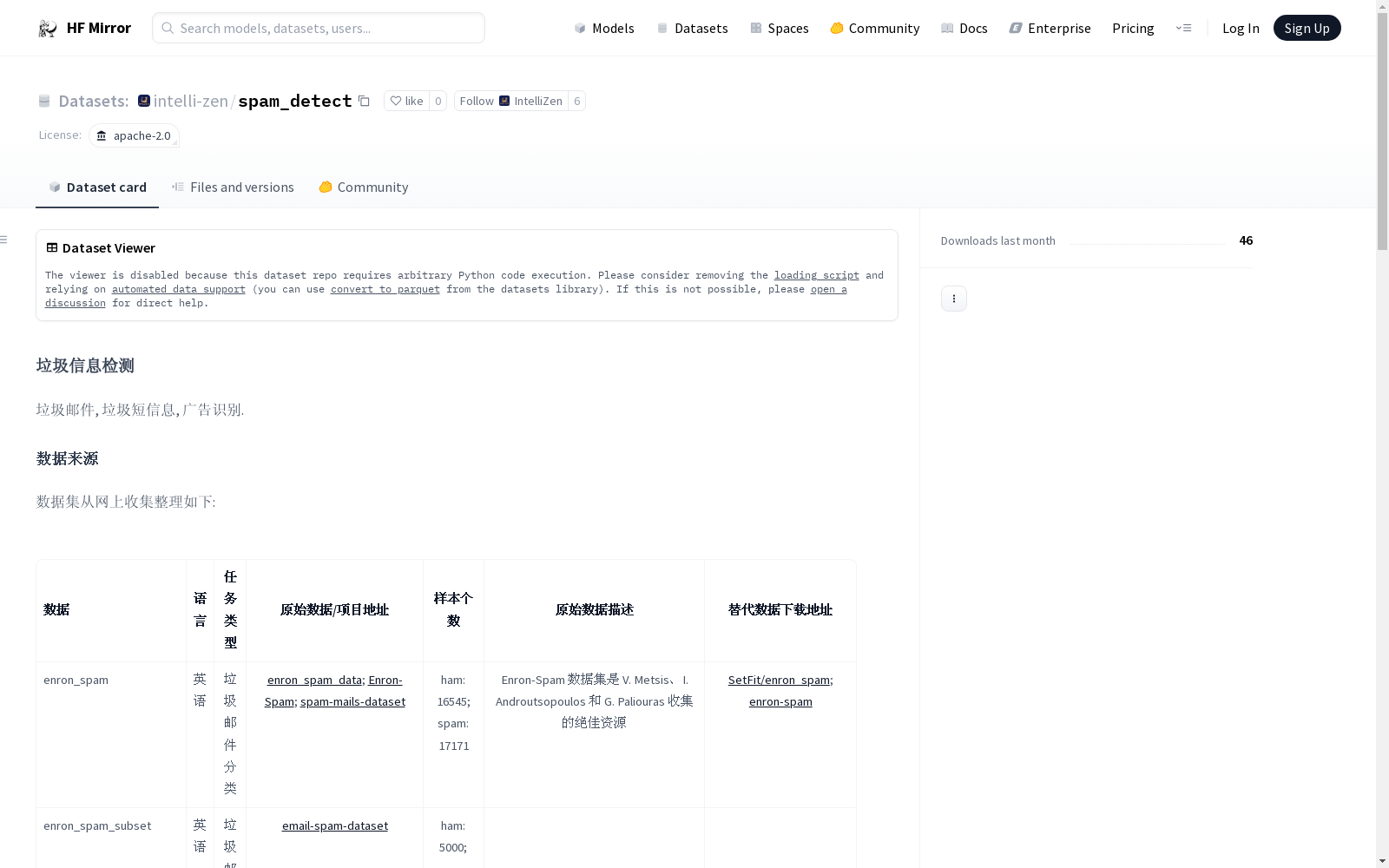Click the spam_detect dataset title
1389x868 pixels.
tap(294, 101)
